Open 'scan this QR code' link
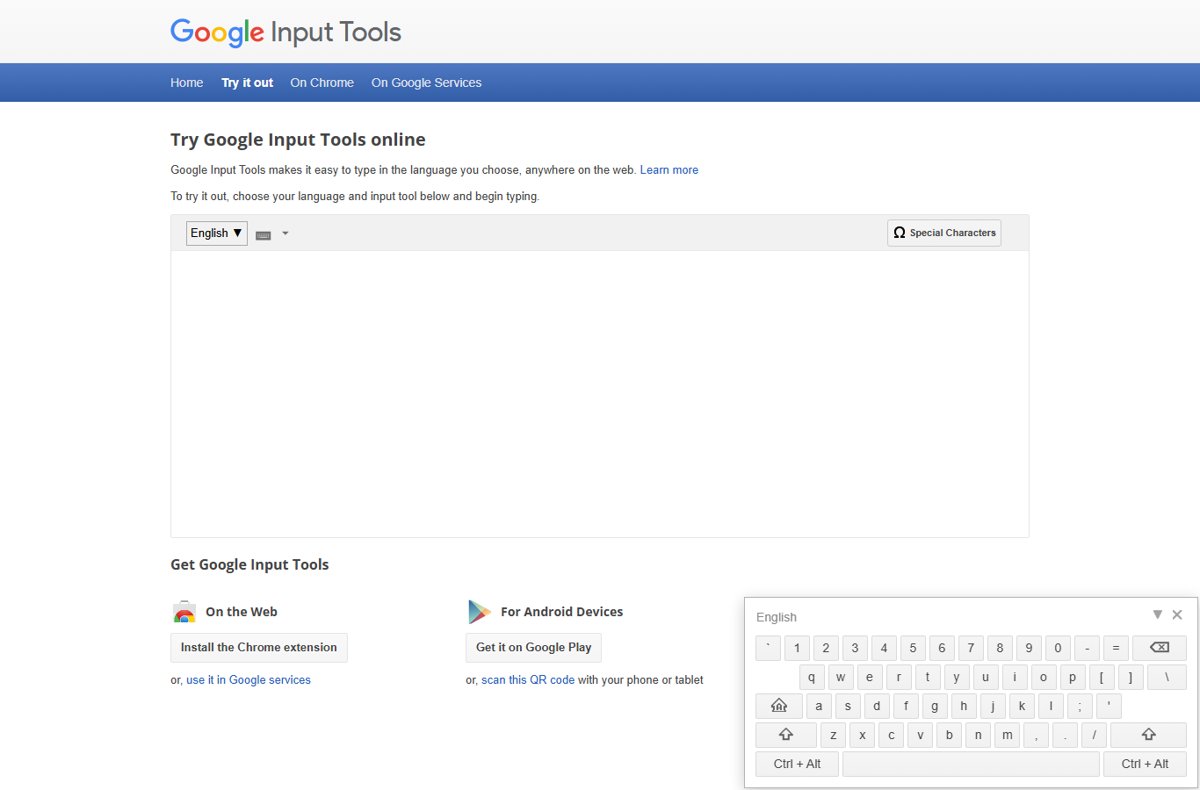The image size is (1200, 790). 528,680
